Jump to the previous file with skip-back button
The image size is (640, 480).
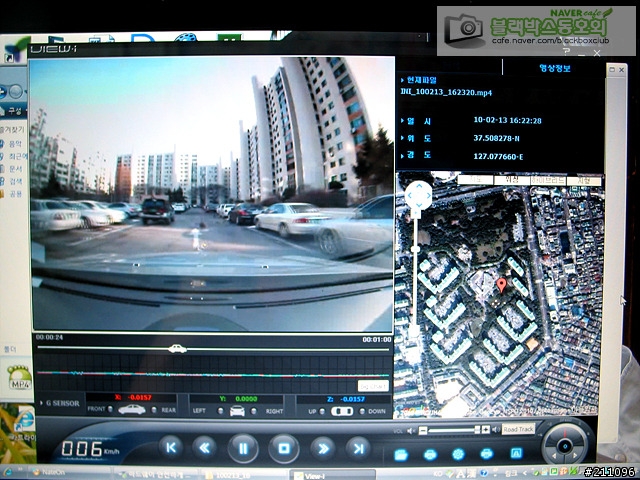click(171, 448)
